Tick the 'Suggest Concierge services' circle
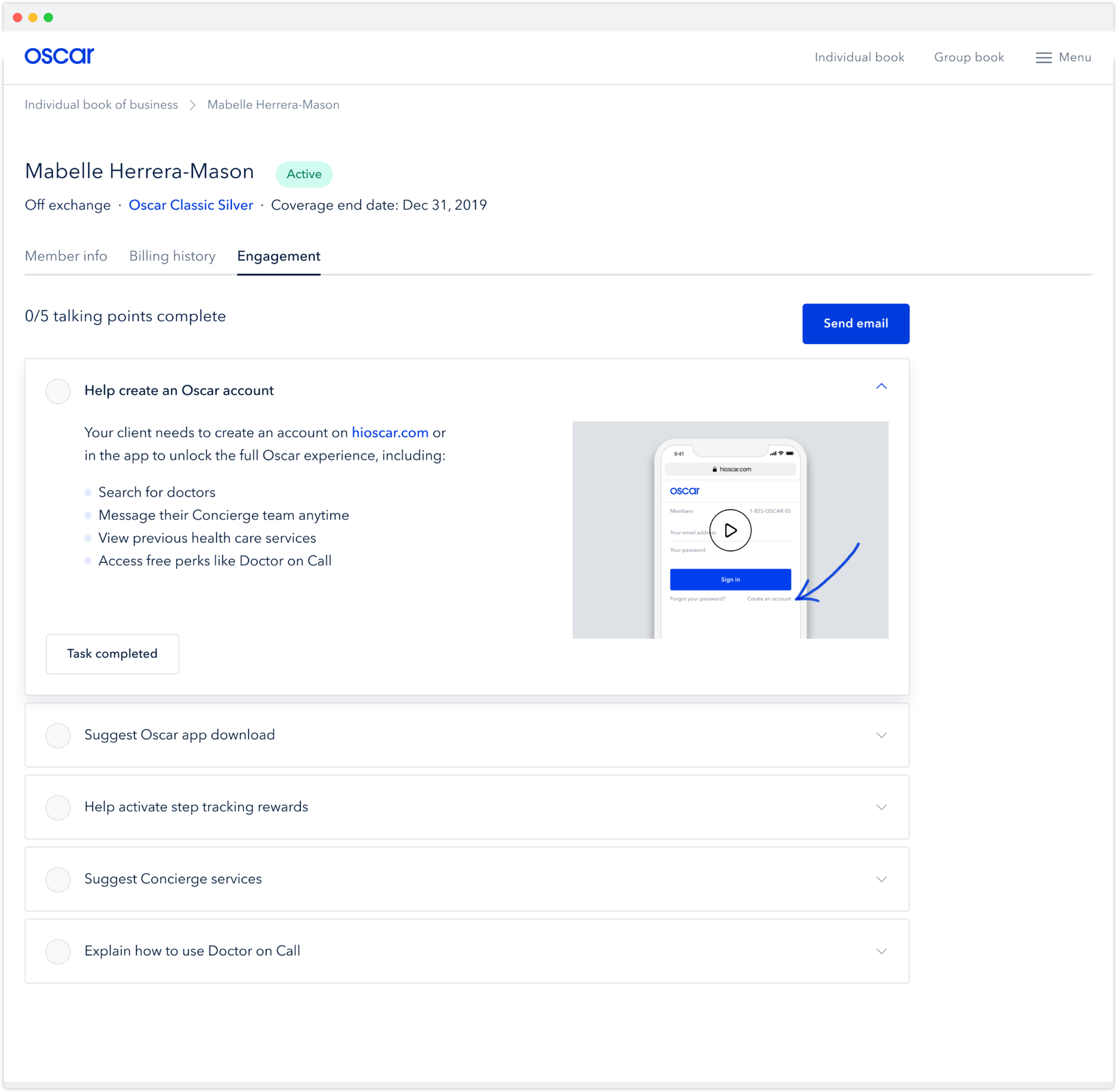The width and height of the screenshot is (1117, 1092). click(58, 879)
